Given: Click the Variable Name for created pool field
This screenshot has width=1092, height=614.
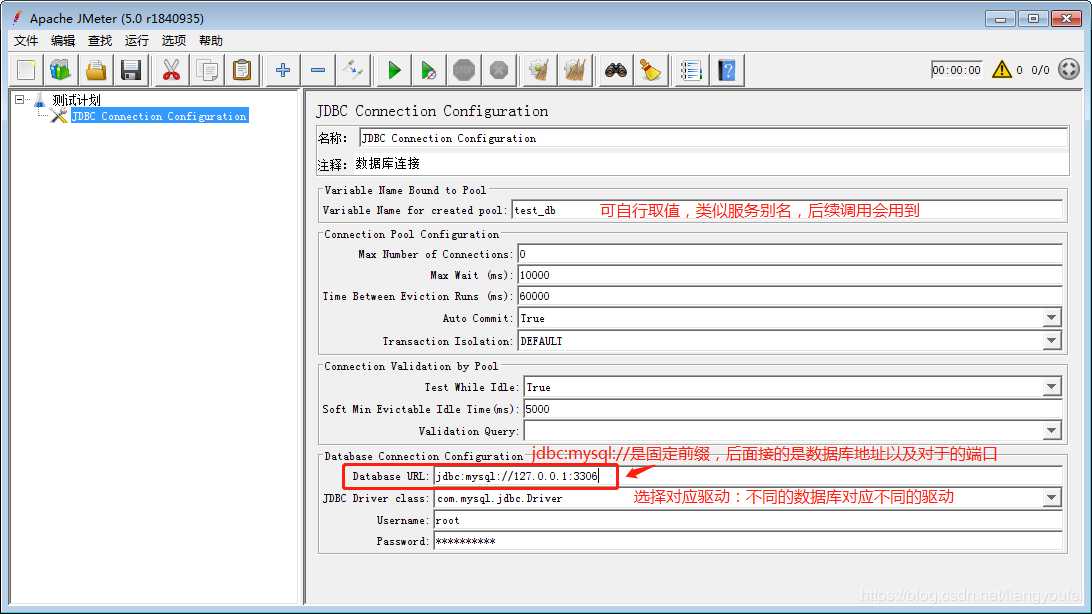Looking at the screenshot, I should 787,210.
